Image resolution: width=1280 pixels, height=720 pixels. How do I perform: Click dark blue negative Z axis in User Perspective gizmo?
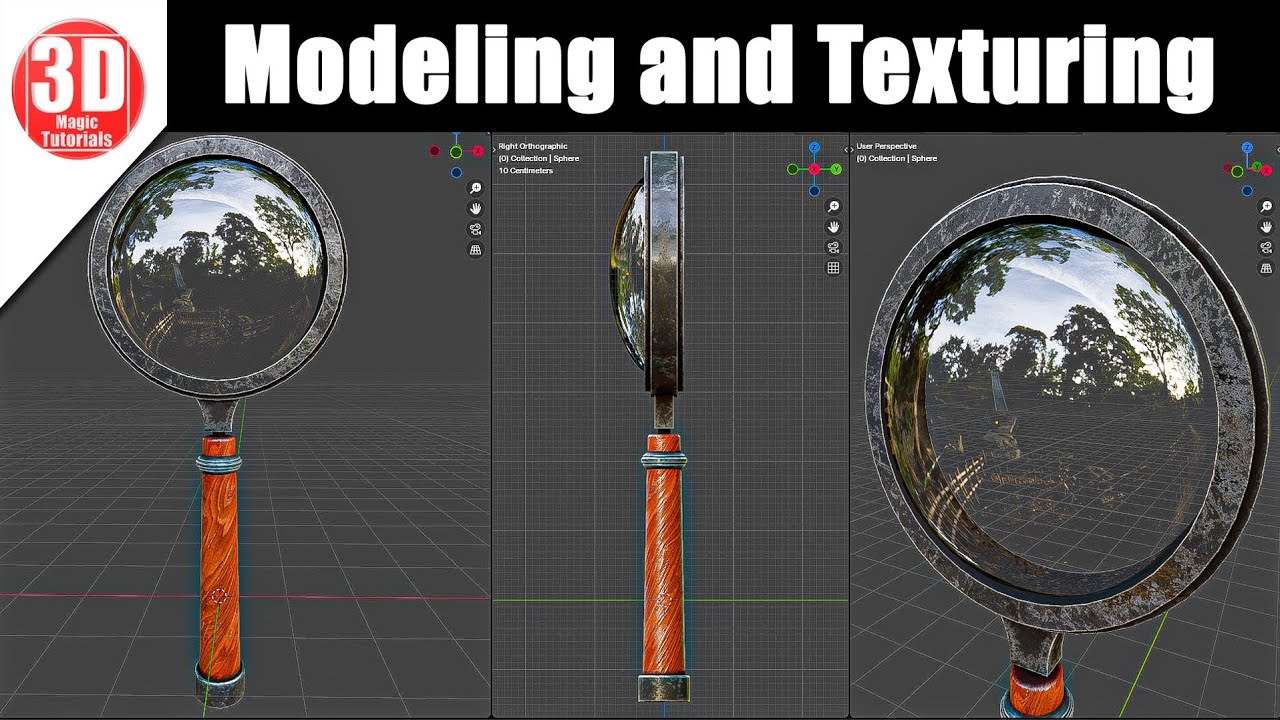click(x=1247, y=190)
